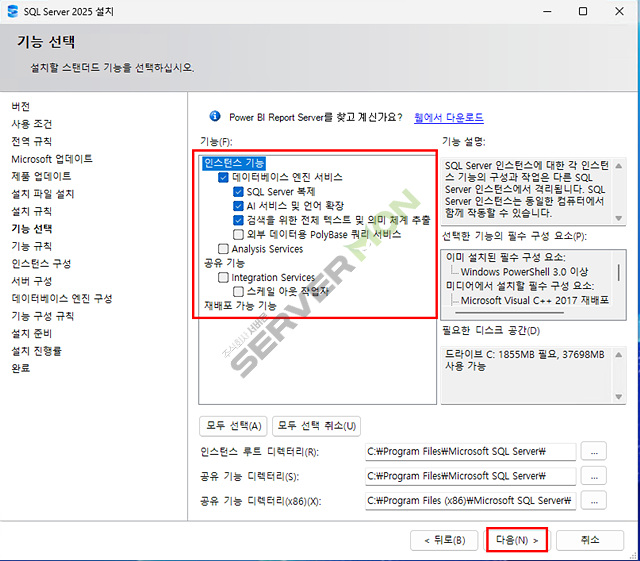Go back with the 뒤로(B) button

pos(444,541)
